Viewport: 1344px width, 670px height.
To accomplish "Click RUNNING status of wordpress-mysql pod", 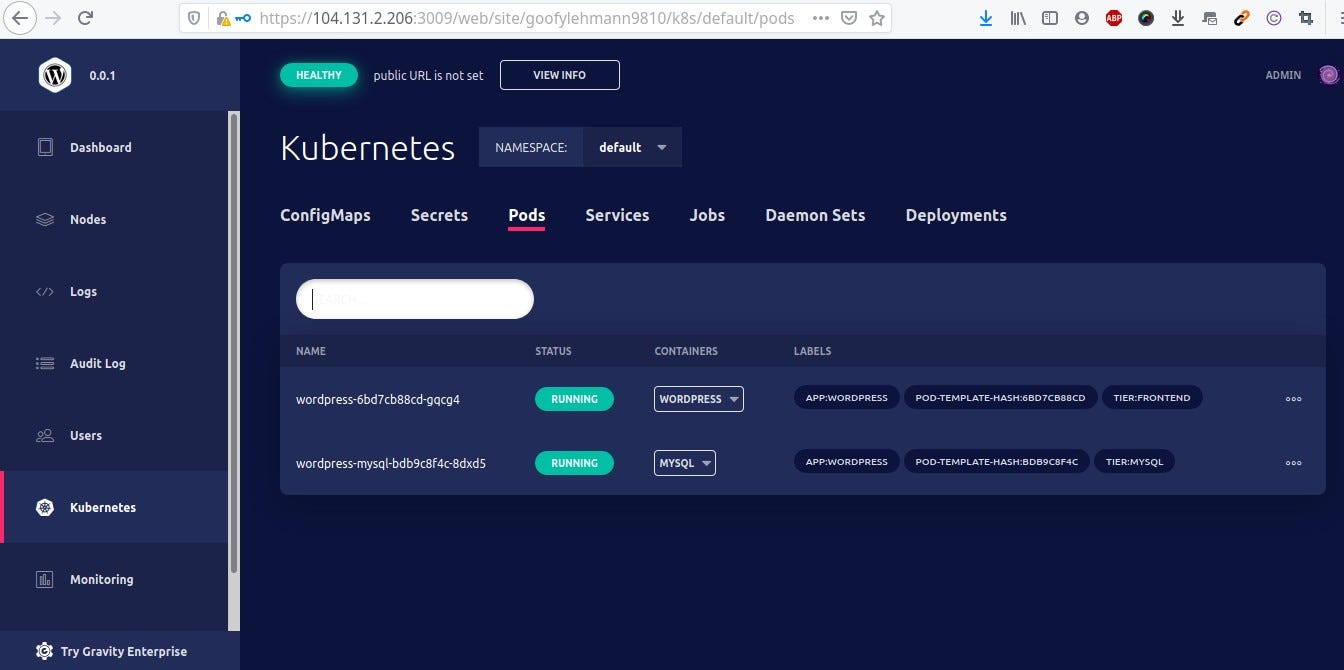I will coord(574,463).
